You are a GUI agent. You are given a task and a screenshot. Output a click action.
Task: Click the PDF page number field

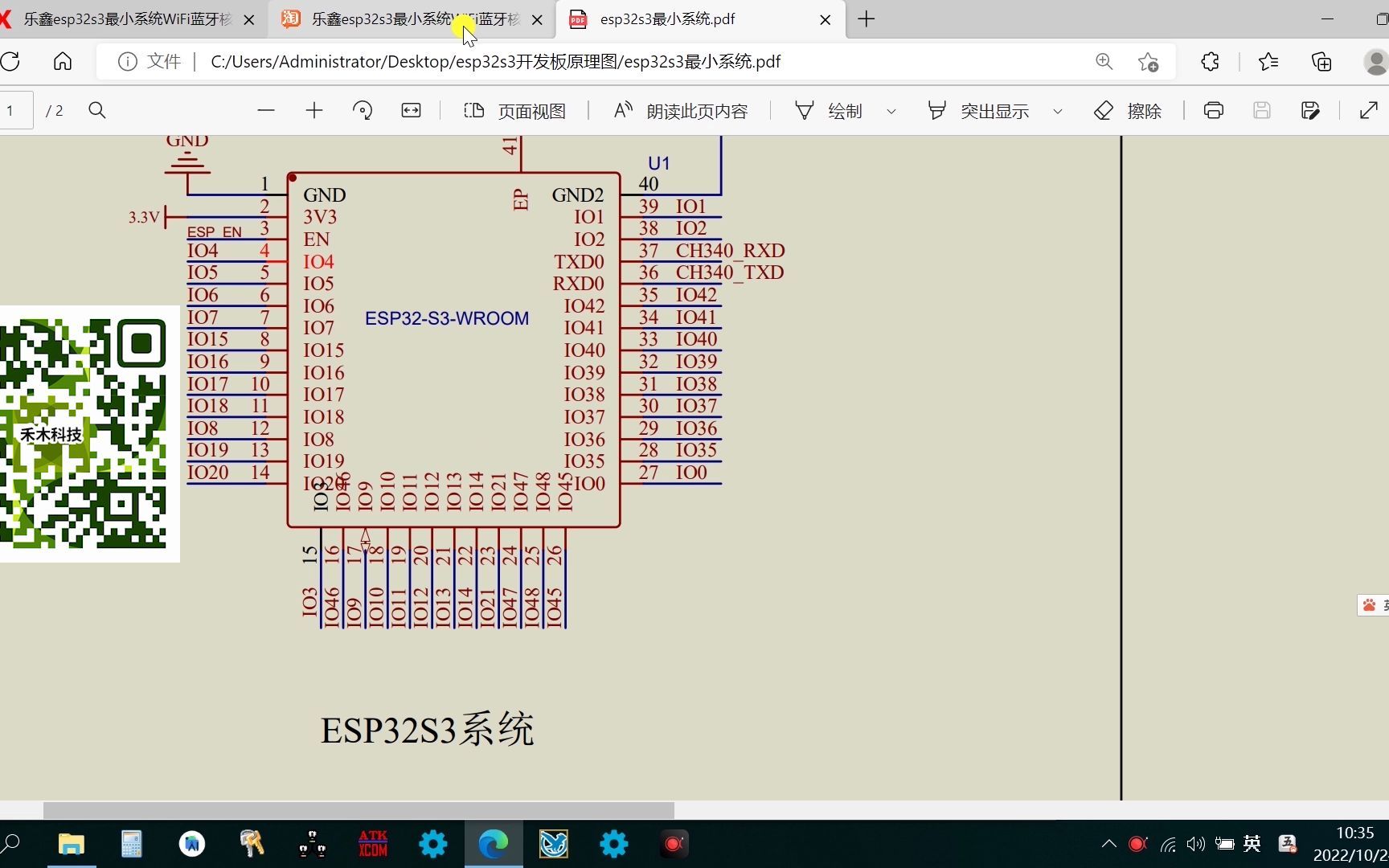(x=14, y=111)
